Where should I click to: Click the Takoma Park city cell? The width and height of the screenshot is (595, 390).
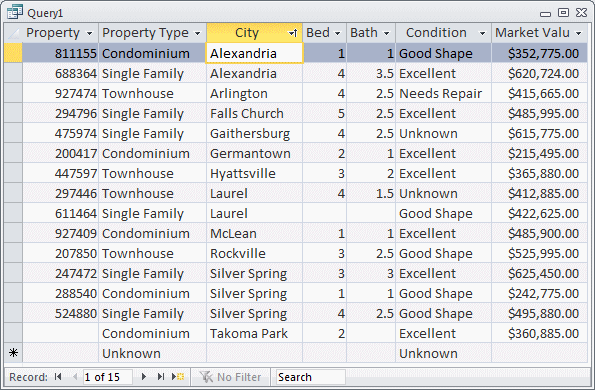pos(254,333)
